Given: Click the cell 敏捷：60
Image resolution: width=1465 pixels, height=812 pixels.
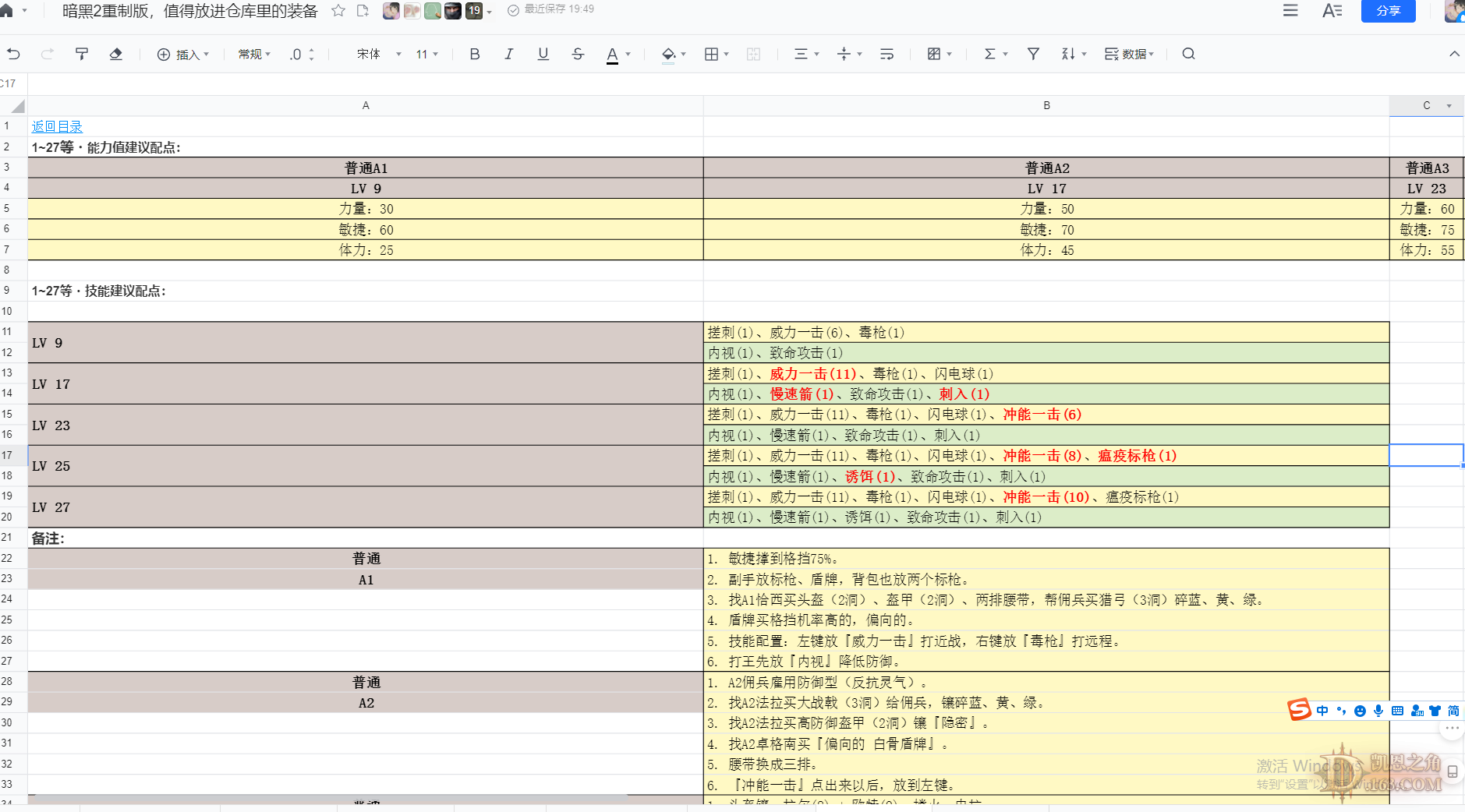Looking at the screenshot, I should [366, 230].
